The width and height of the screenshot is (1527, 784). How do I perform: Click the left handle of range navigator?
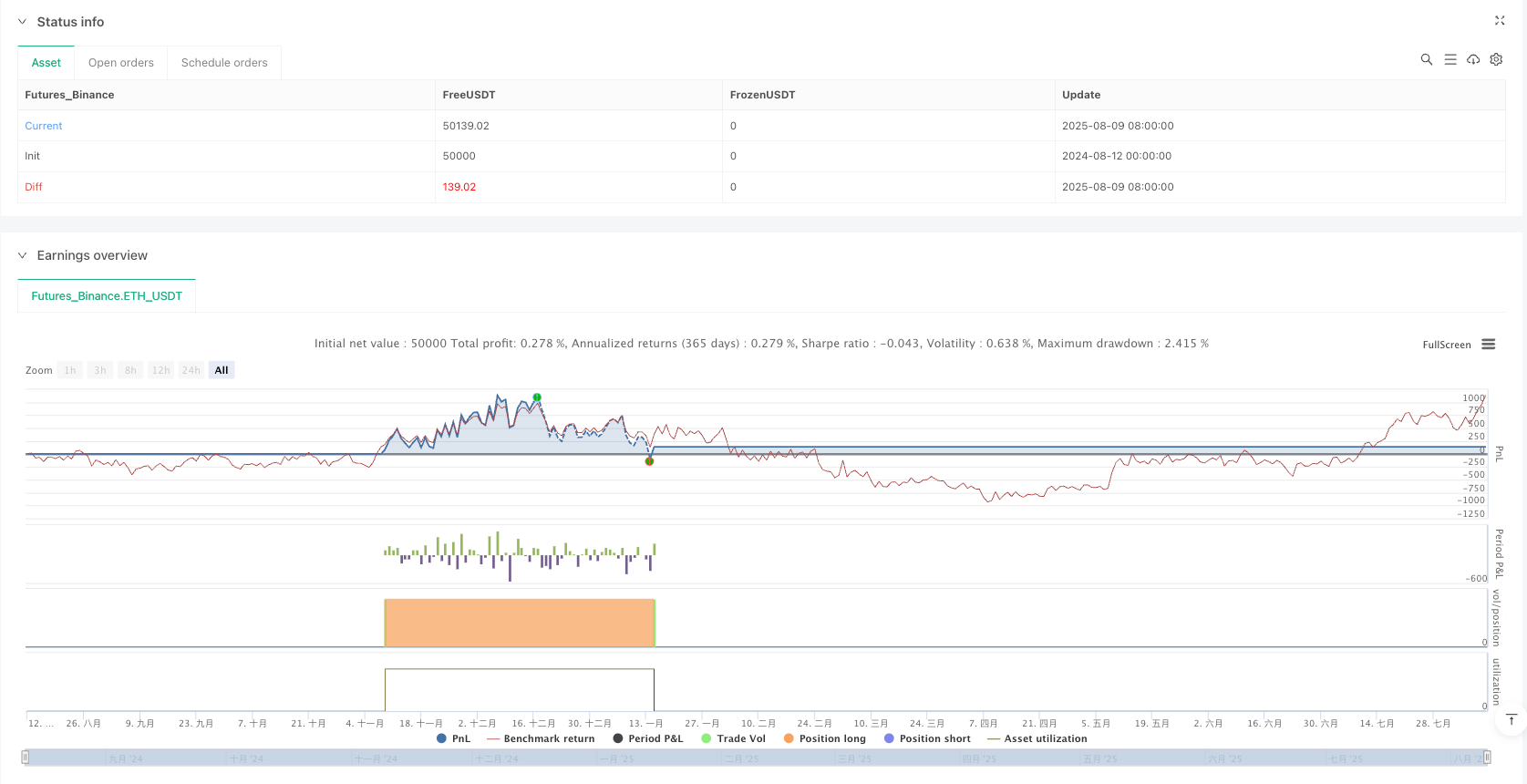click(x=26, y=757)
